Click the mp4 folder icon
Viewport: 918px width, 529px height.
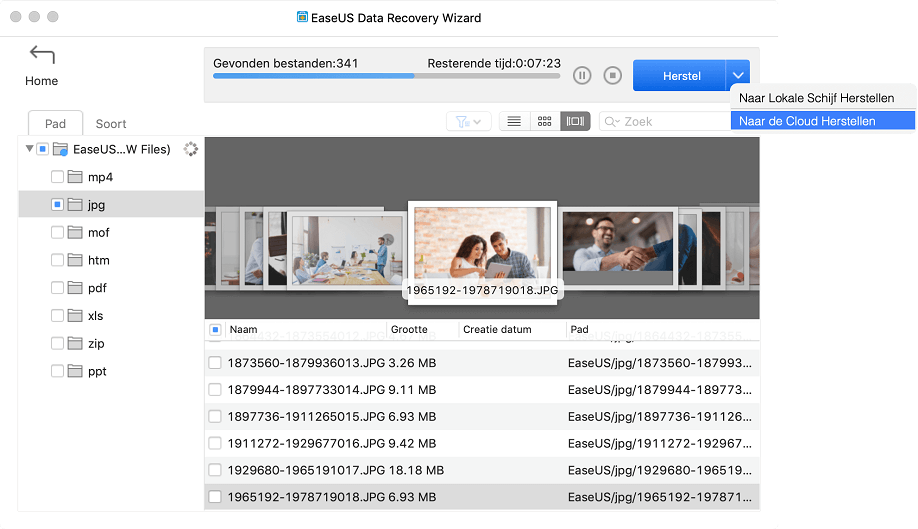click(x=75, y=177)
